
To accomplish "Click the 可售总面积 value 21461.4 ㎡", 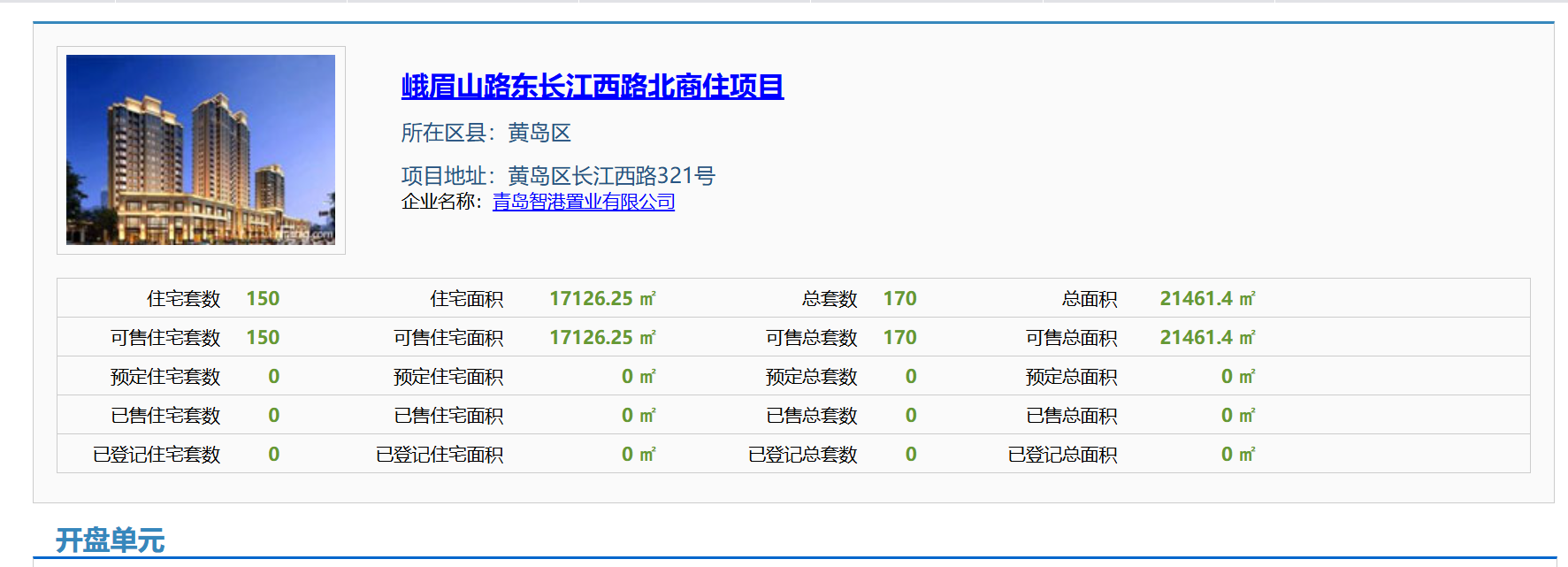I will (x=1208, y=338).
